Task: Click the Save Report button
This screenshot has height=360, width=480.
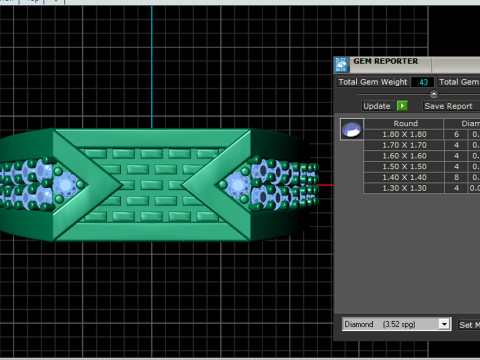Action: tap(449, 106)
